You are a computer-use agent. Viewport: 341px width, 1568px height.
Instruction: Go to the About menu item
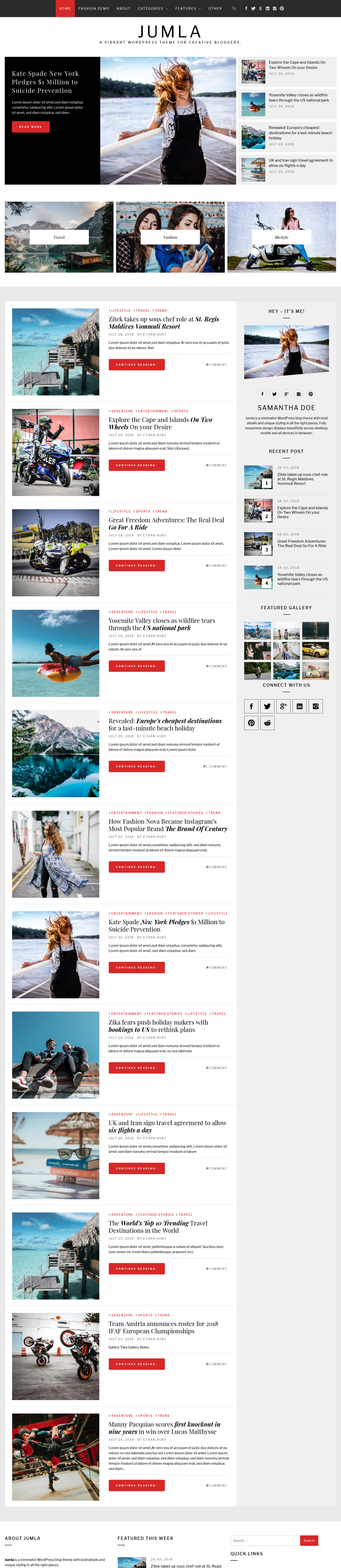click(124, 9)
